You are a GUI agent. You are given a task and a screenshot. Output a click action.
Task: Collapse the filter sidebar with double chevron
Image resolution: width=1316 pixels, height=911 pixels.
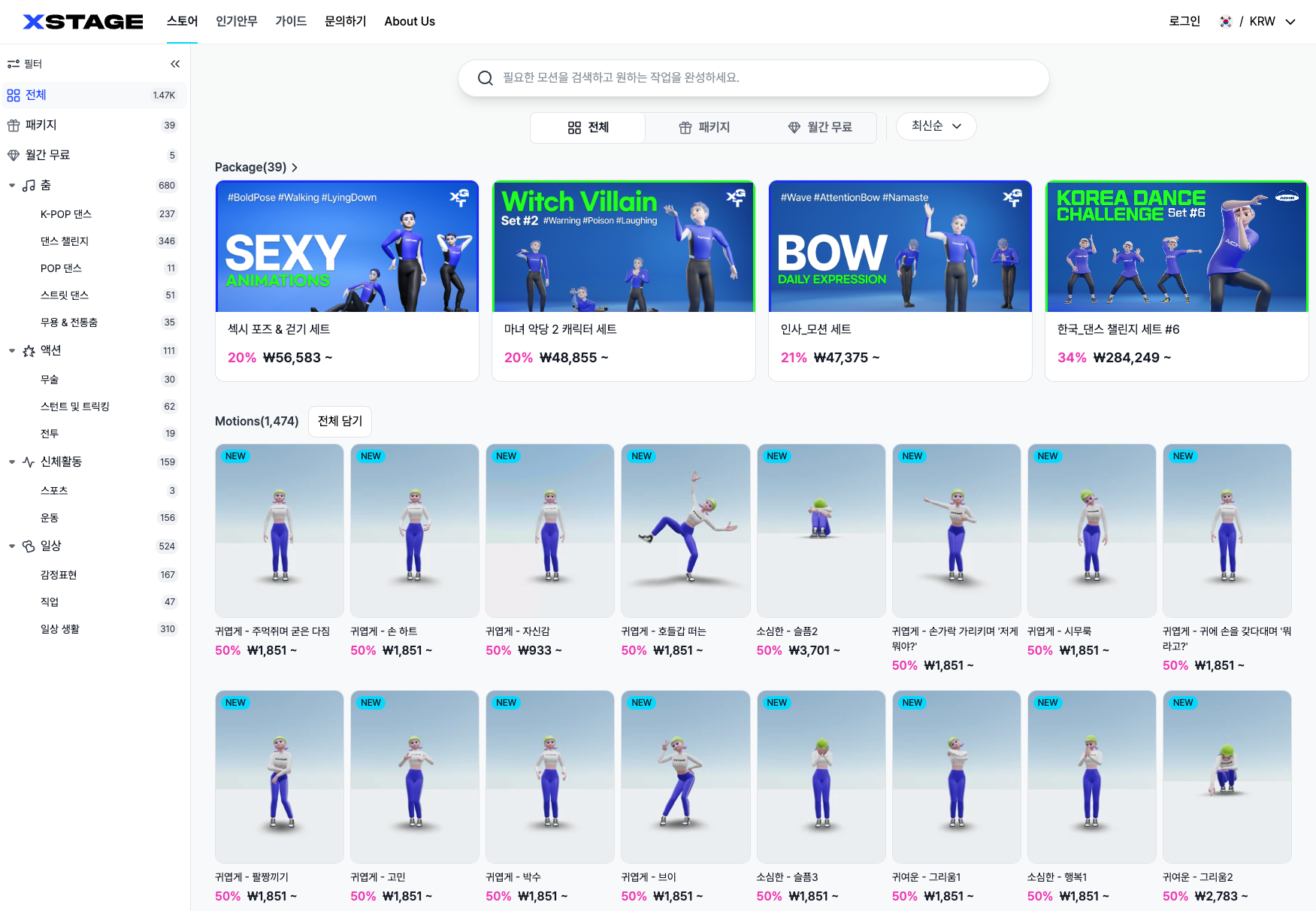[175, 64]
